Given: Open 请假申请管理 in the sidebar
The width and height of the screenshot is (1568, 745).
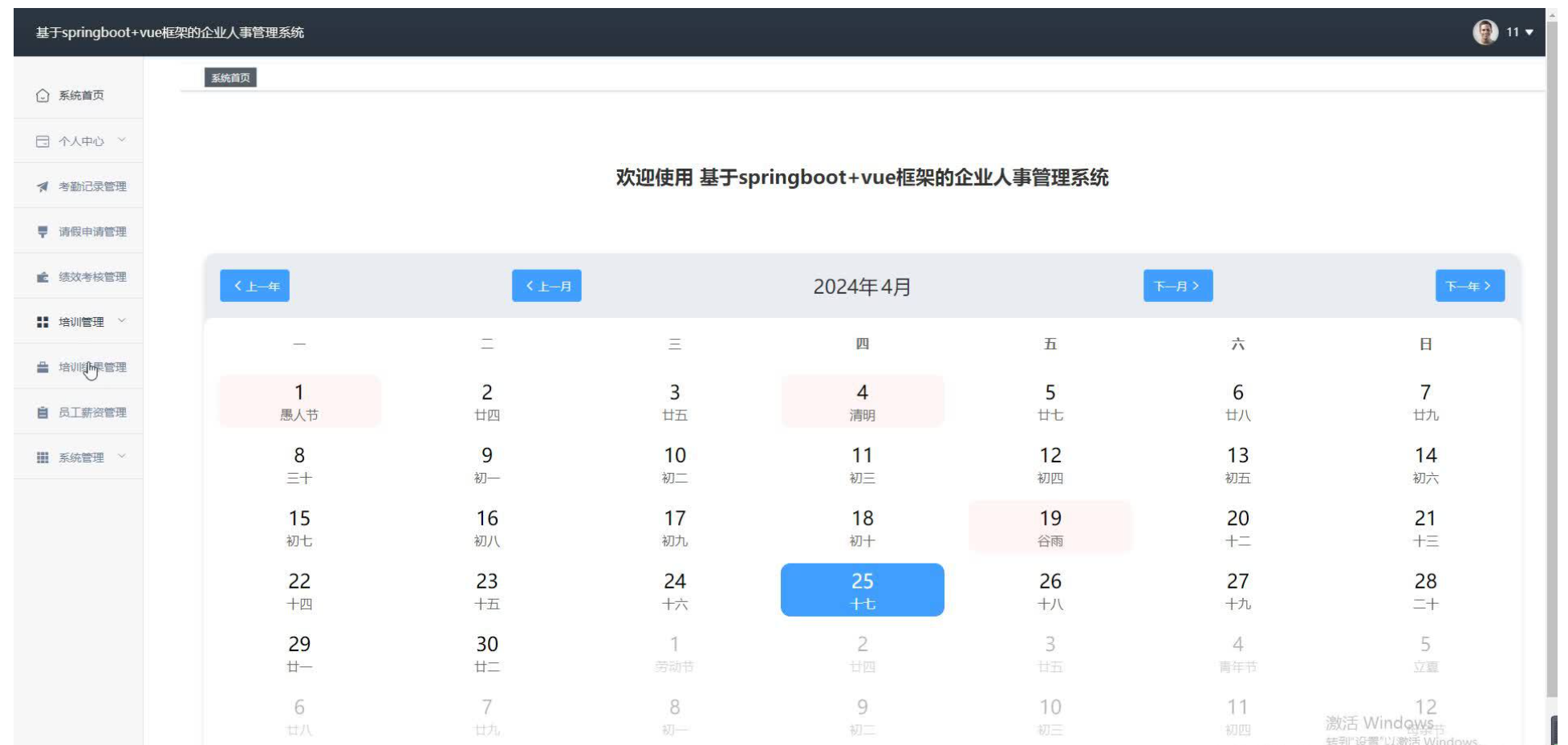Looking at the screenshot, I should point(79,232).
